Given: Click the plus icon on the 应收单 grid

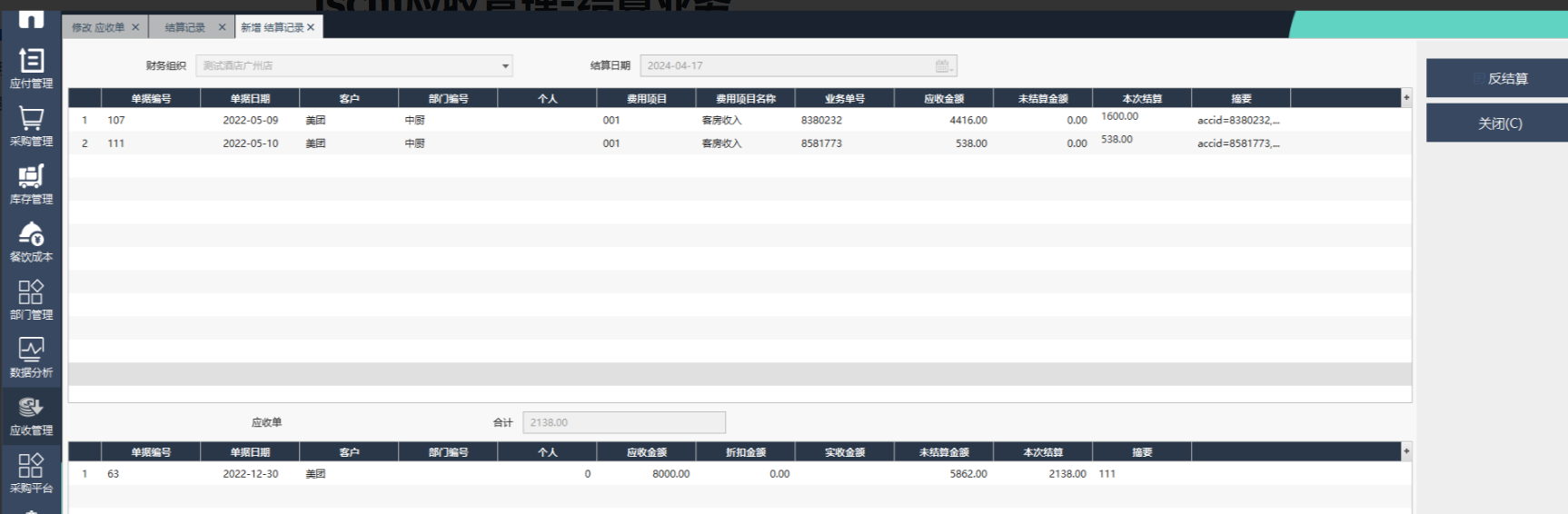Looking at the screenshot, I should pyautogui.click(x=1406, y=451).
